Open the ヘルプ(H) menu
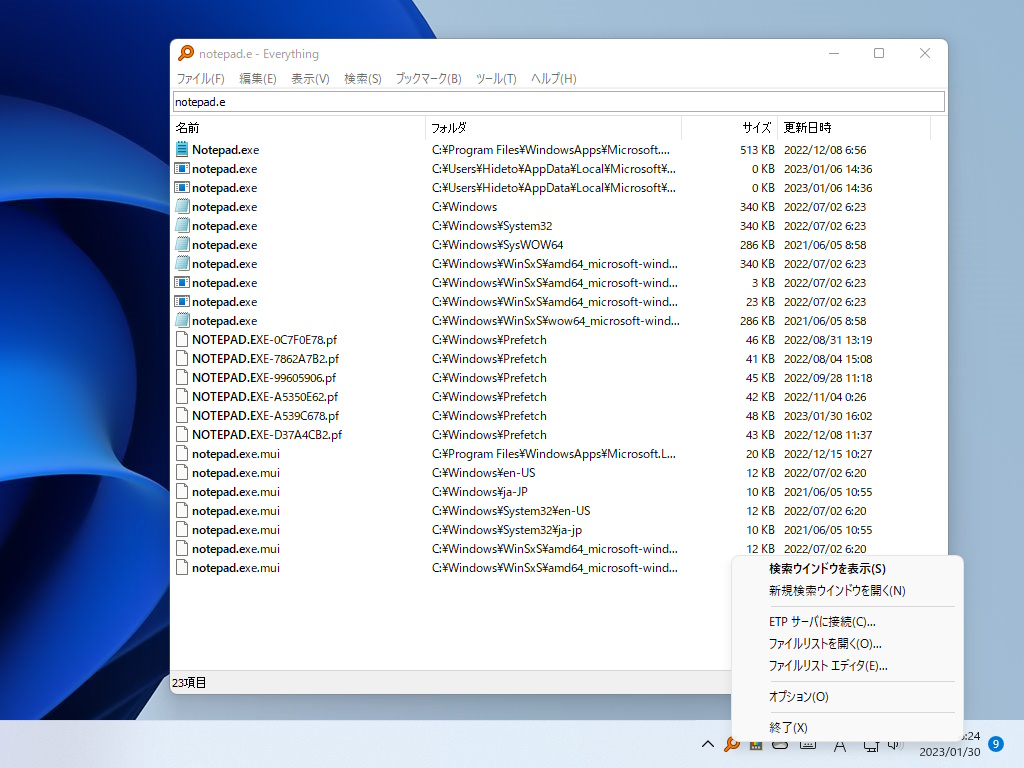Viewport: 1024px width, 768px height. point(553,78)
